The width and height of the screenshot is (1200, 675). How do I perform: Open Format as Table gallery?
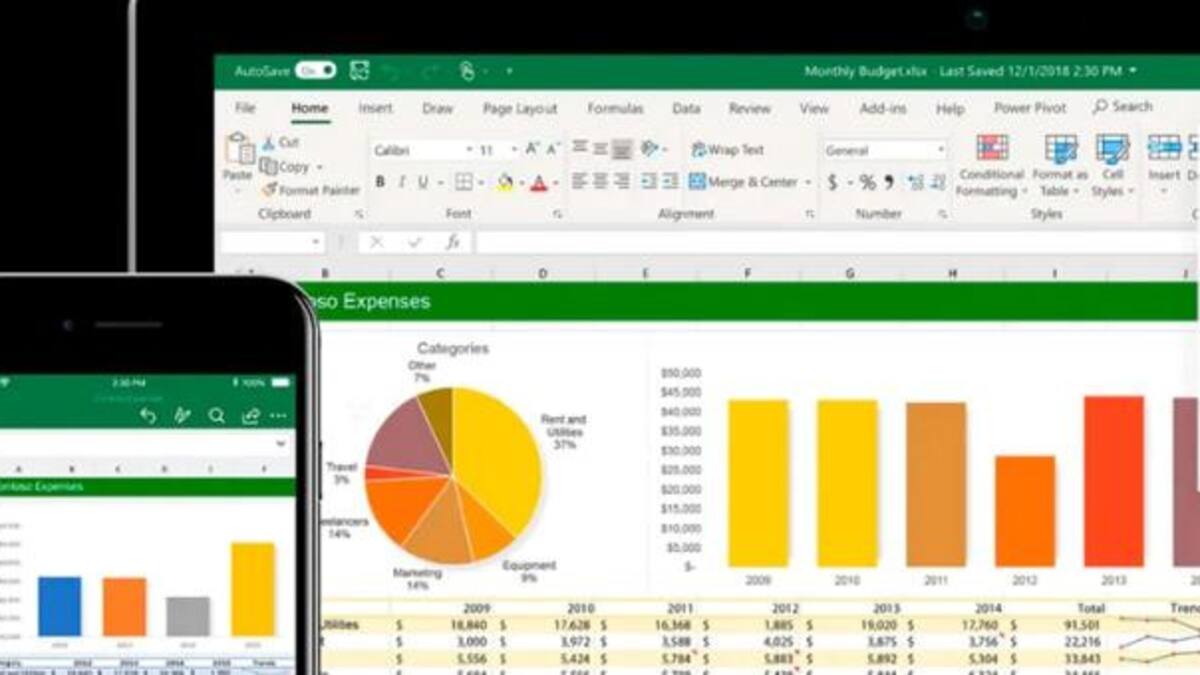coord(1060,166)
